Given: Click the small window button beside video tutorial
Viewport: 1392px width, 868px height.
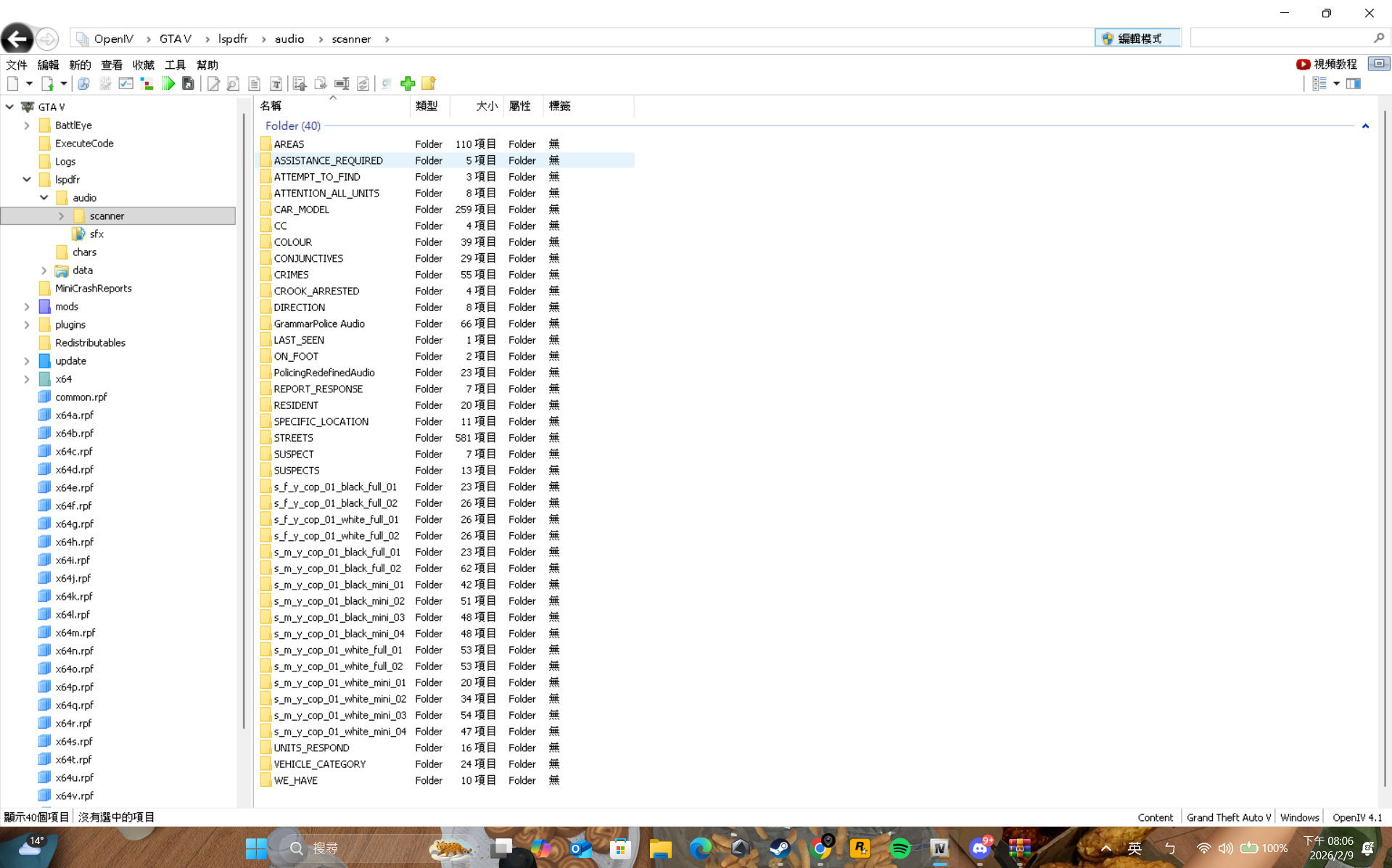Looking at the screenshot, I should click(x=1379, y=64).
